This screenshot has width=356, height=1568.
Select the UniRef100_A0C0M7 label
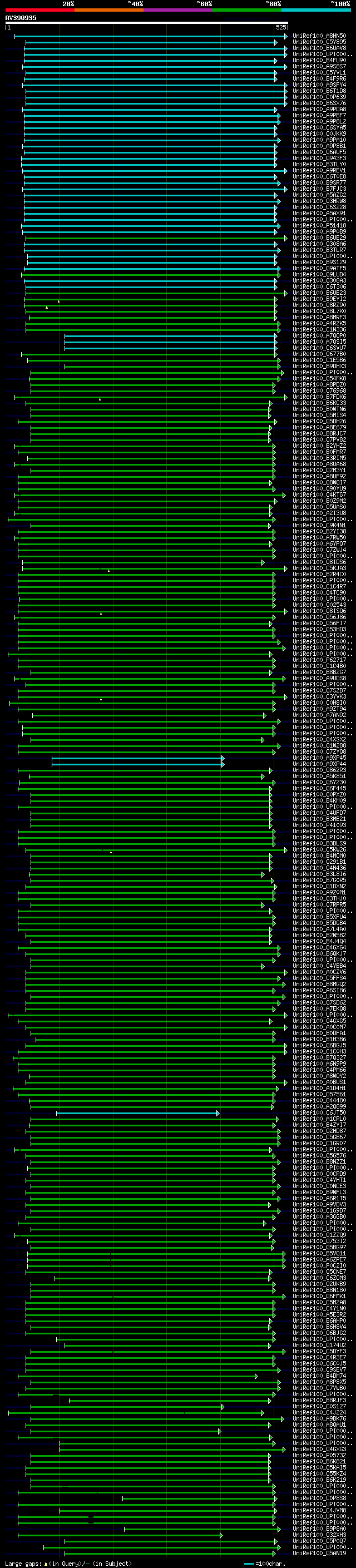point(319,1027)
